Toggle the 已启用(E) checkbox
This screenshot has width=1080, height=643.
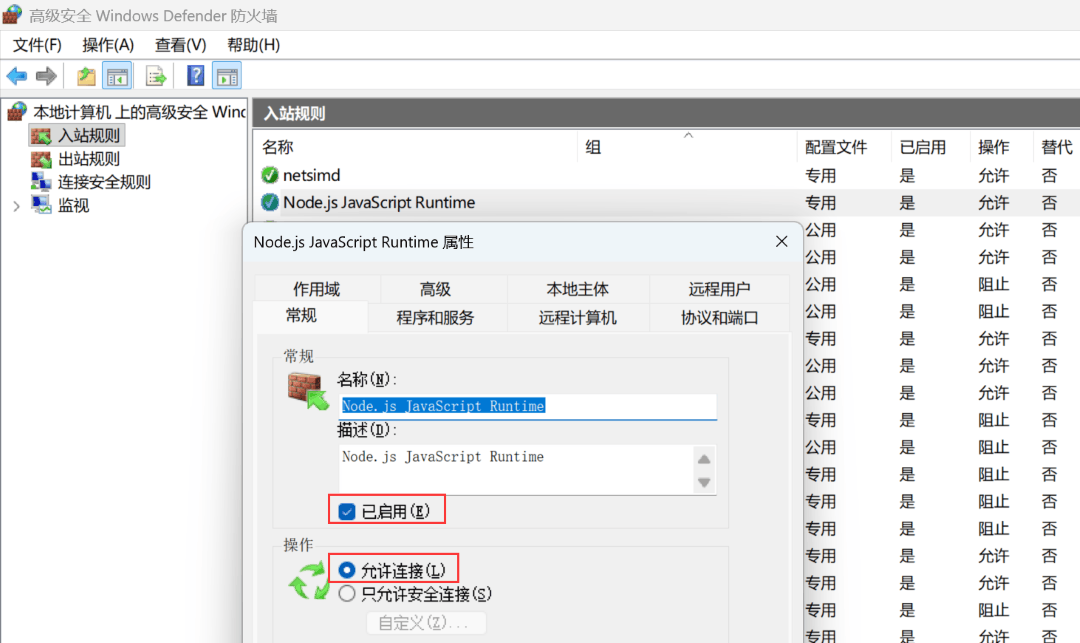point(347,512)
